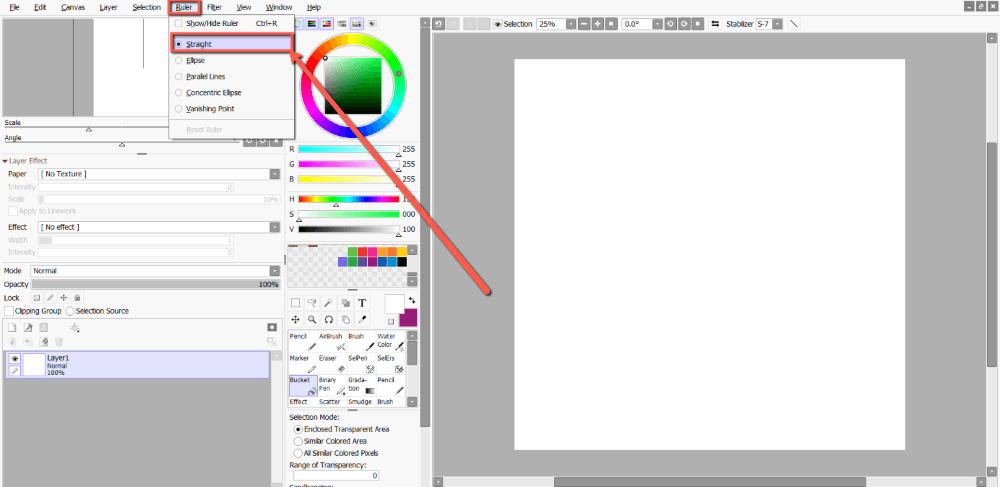This screenshot has width=1000, height=487.
Task: Open the Effect dropdown
Action: [x=275, y=227]
